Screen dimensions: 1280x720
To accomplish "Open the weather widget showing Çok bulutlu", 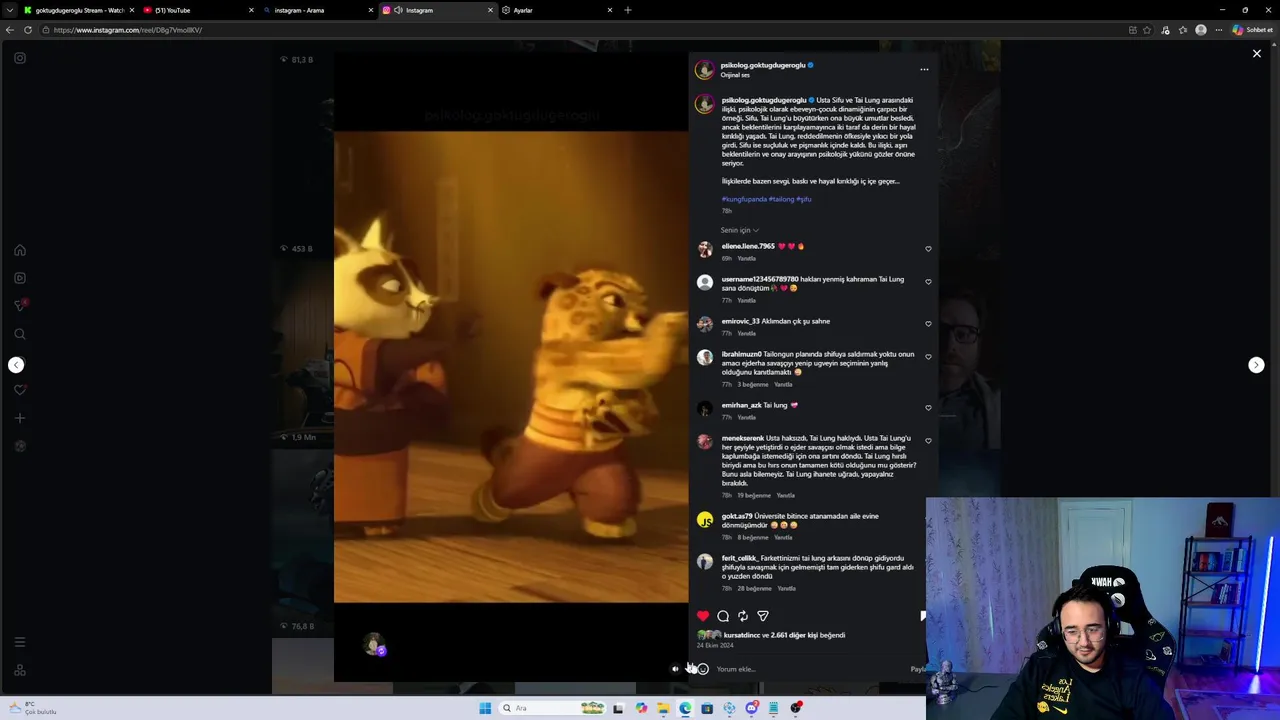I will (x=35, y=708).
